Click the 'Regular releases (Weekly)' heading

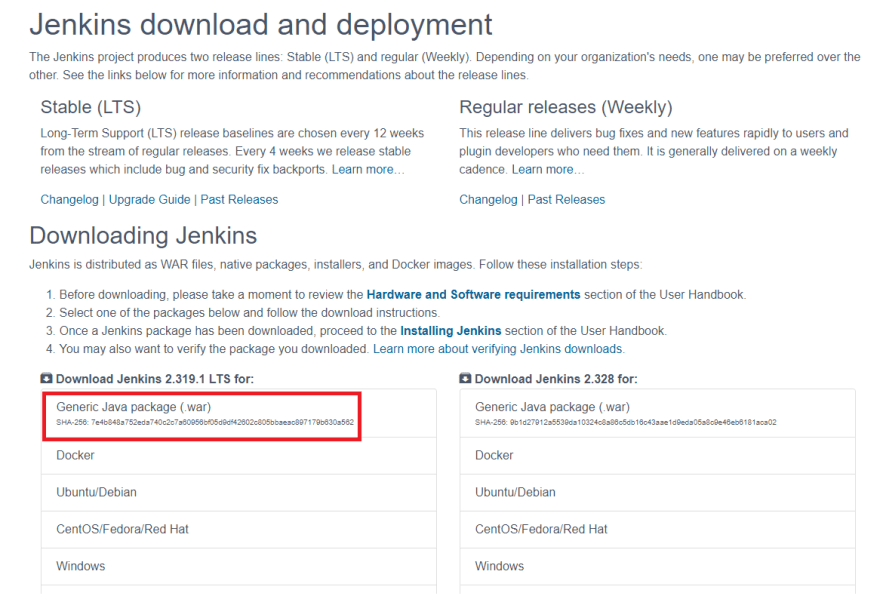click(x=566, y=107)
